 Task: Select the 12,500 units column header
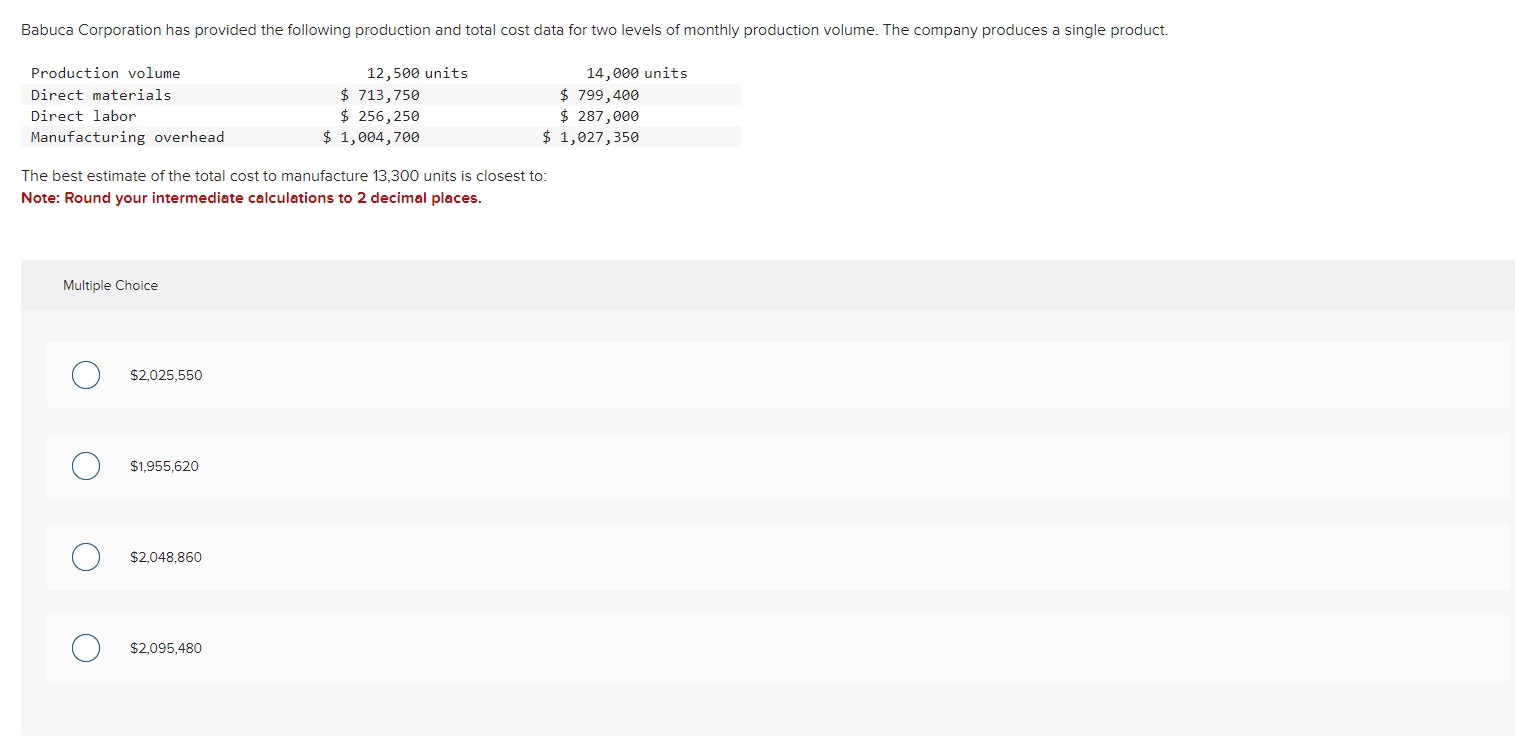tap(417, 72)
